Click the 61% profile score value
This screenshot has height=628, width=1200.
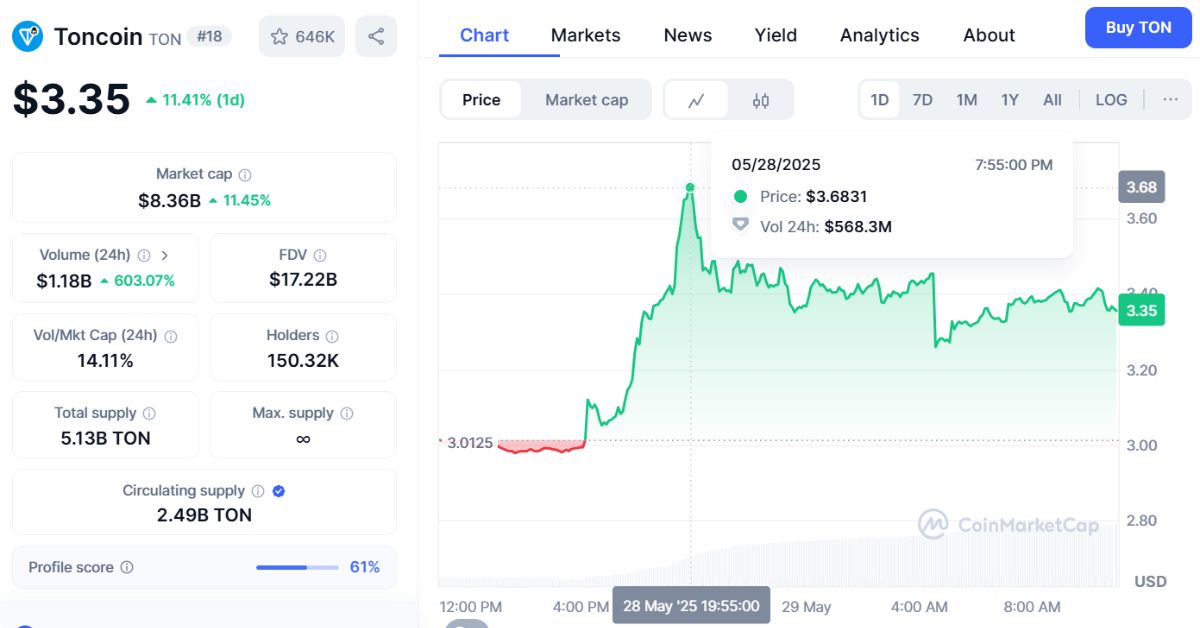[365, 567]
